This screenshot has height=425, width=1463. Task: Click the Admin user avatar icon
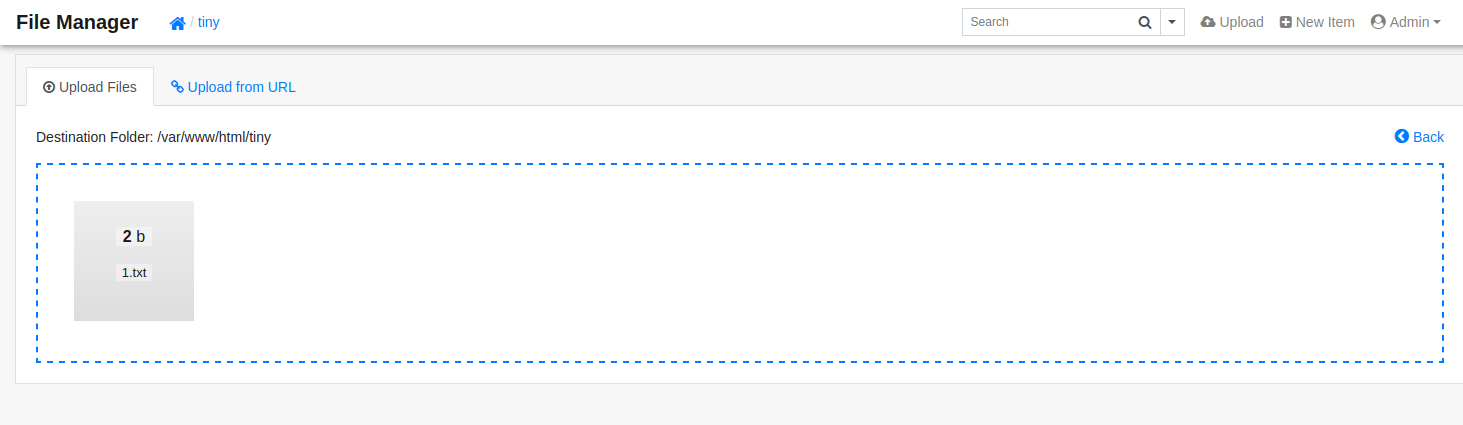1378,22
